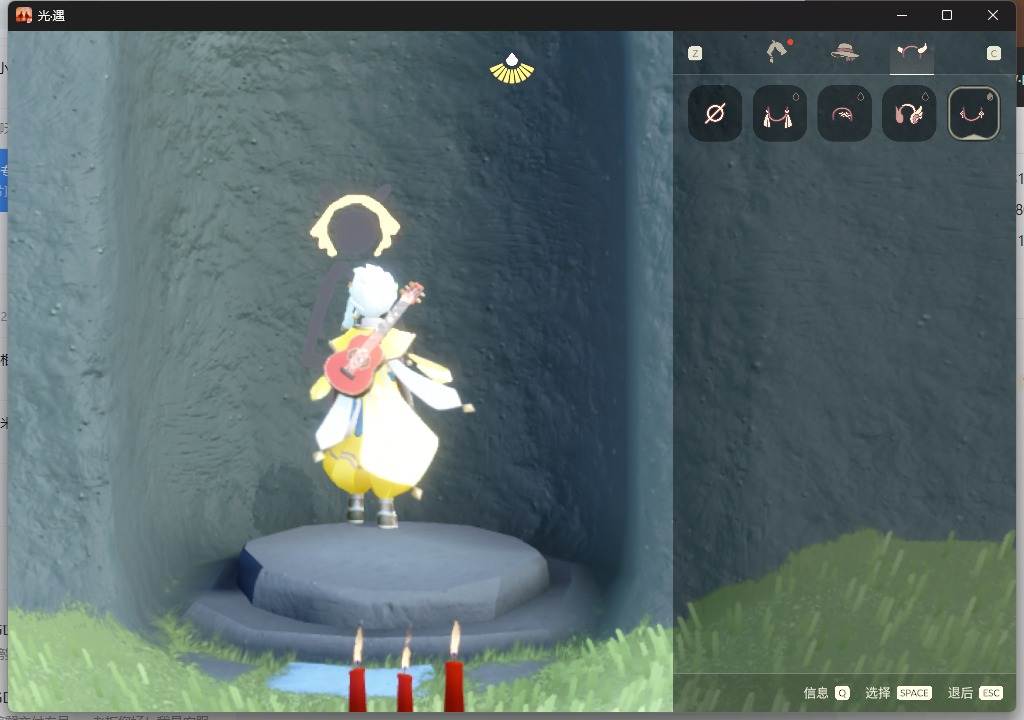Switch to the hair style tab
The width and height of the screenshot is (1024, 720).
(x=778, y=51)
